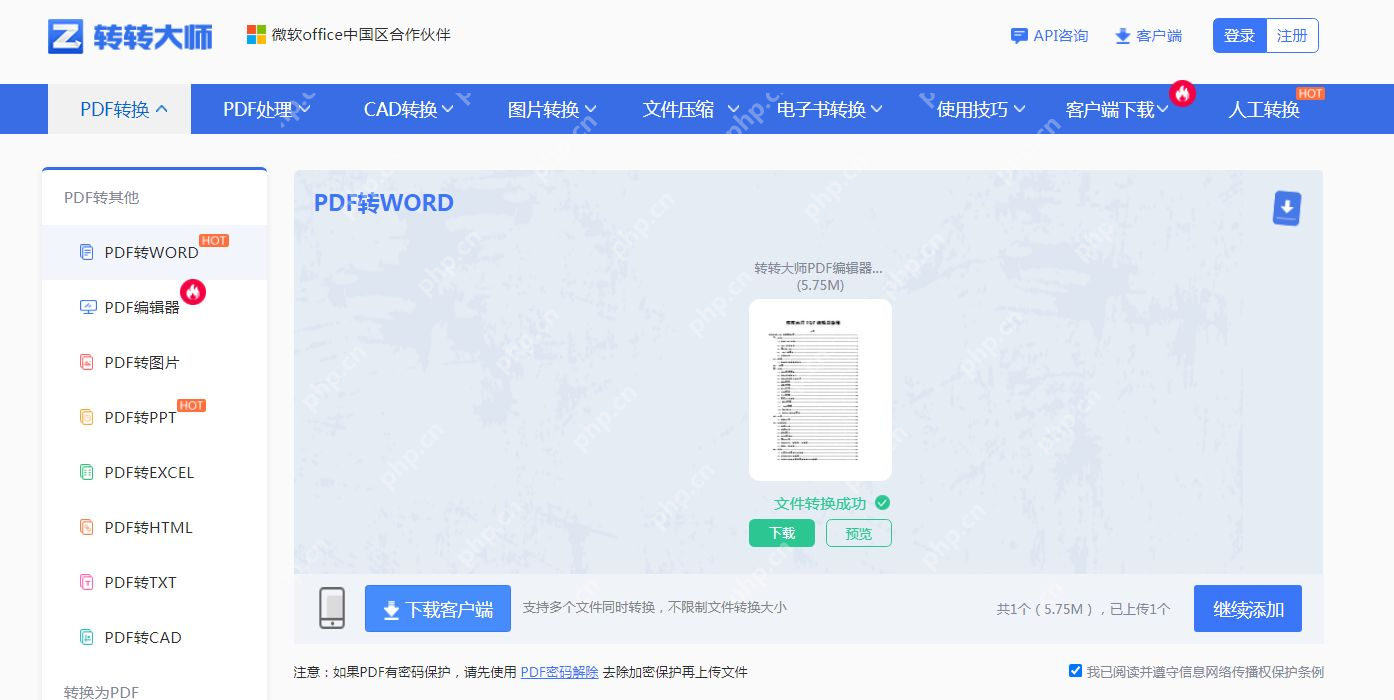Click the mobile phone icon near the bottom
The width and height of the screenshot is (1394, 700).
tap(331, 608)
